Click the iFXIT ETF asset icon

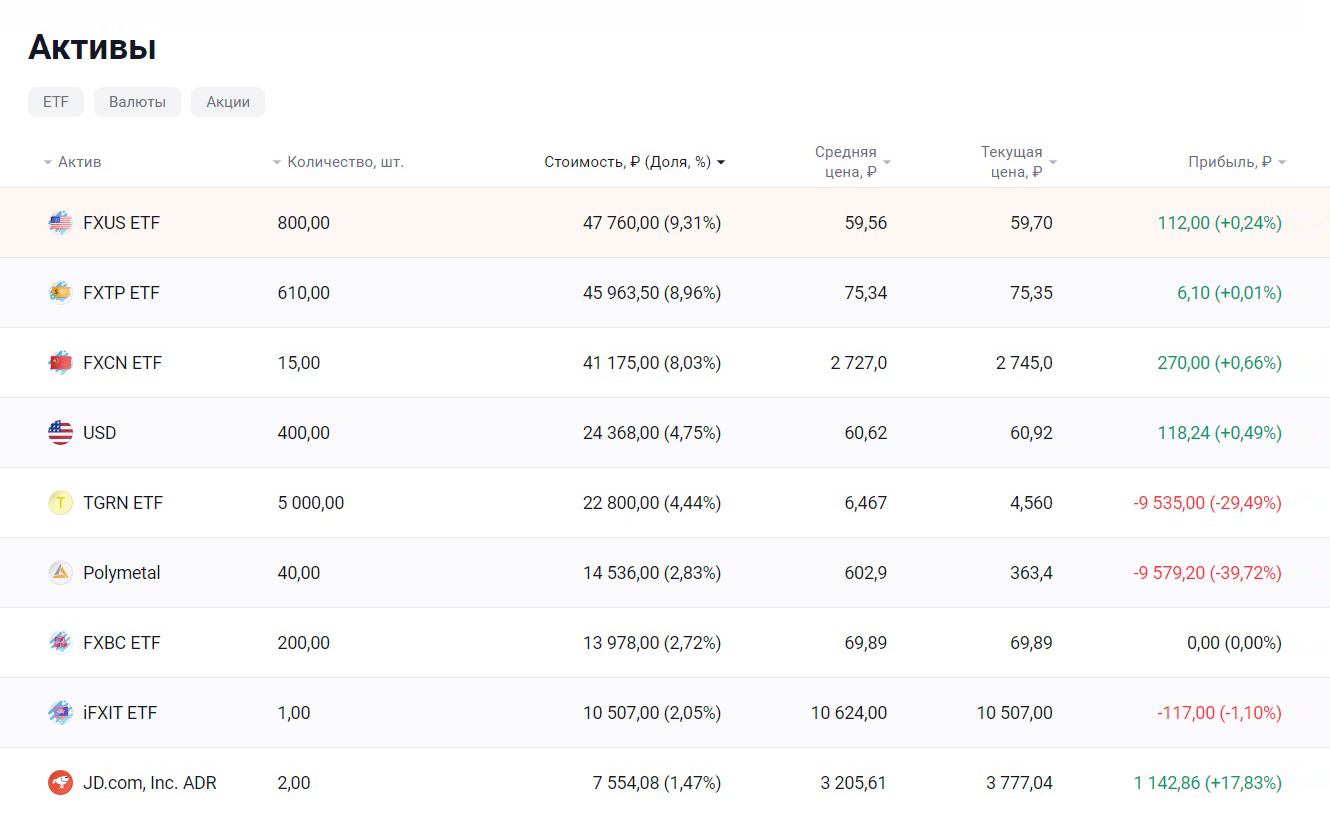tap(60, 713)
